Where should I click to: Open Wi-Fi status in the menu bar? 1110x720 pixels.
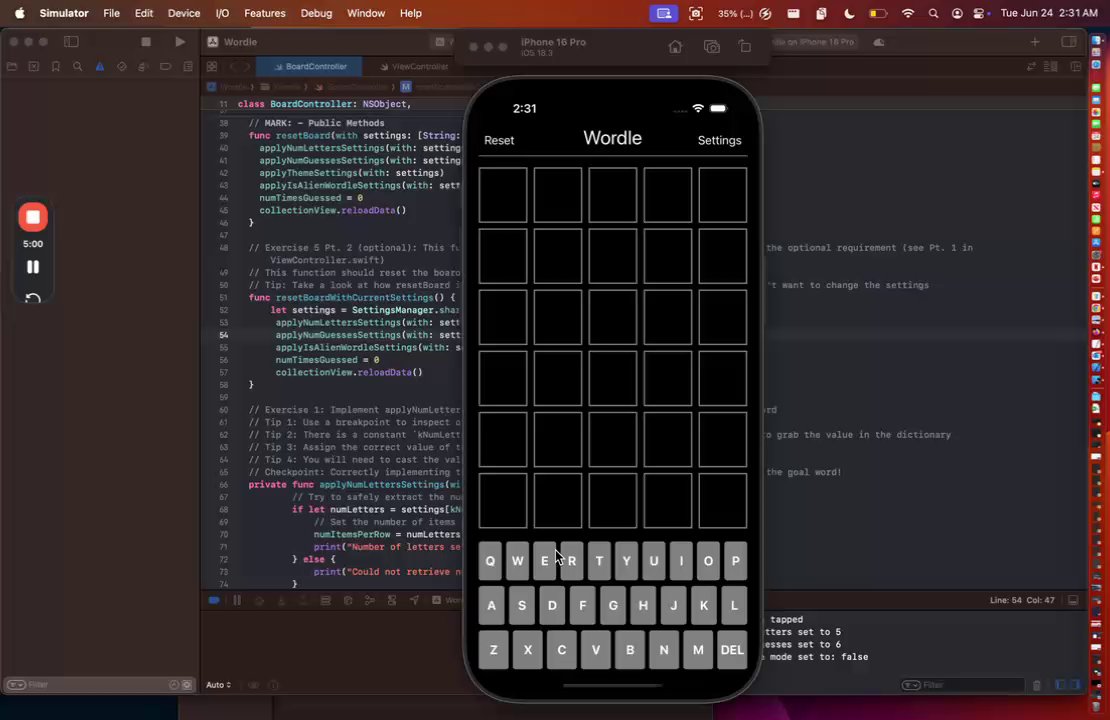tap(908, 13)
